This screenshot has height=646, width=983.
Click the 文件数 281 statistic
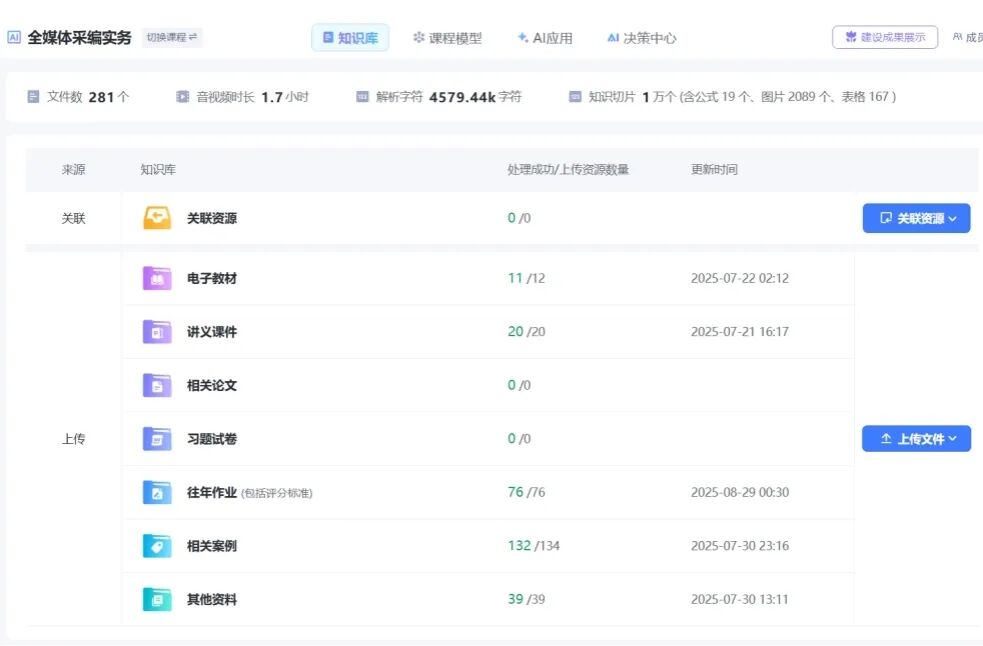(78, 97)
